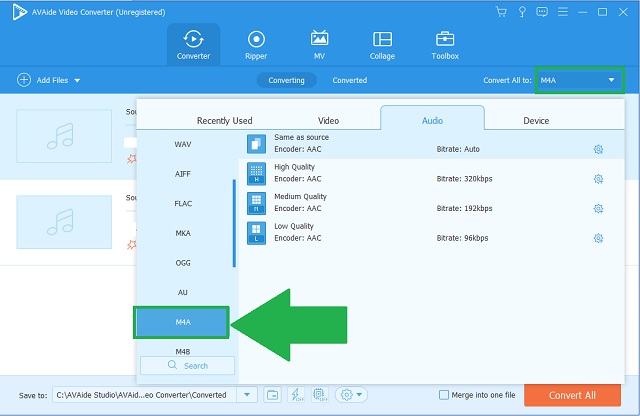
Task: Open the output folder icon
Action: 273,395
